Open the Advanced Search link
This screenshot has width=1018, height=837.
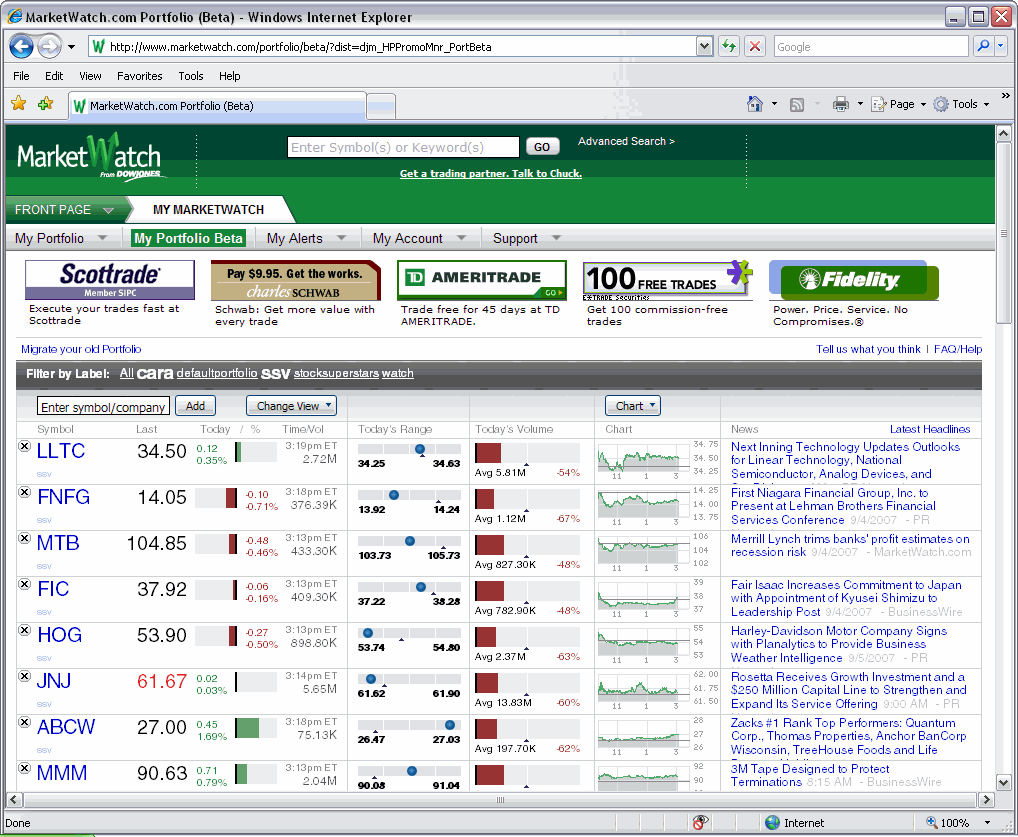[x=626, y=142]
